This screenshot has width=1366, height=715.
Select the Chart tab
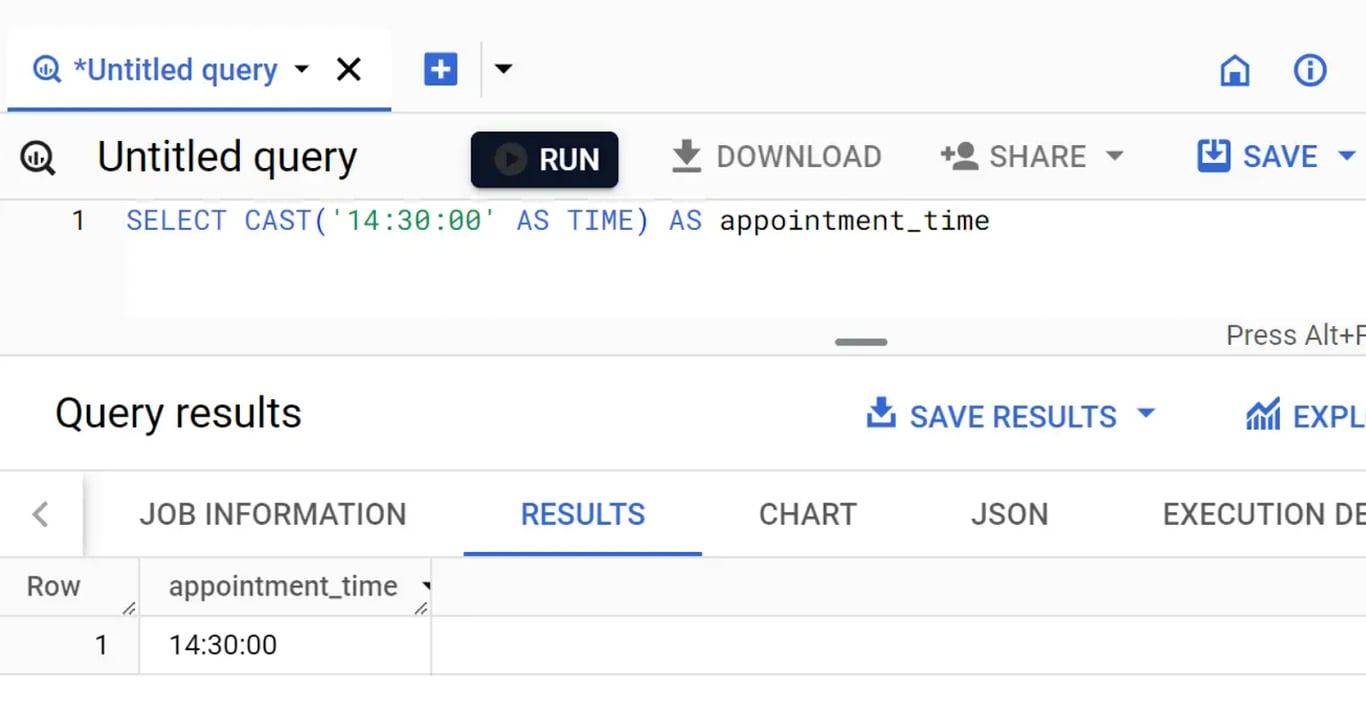click(808, 514)
